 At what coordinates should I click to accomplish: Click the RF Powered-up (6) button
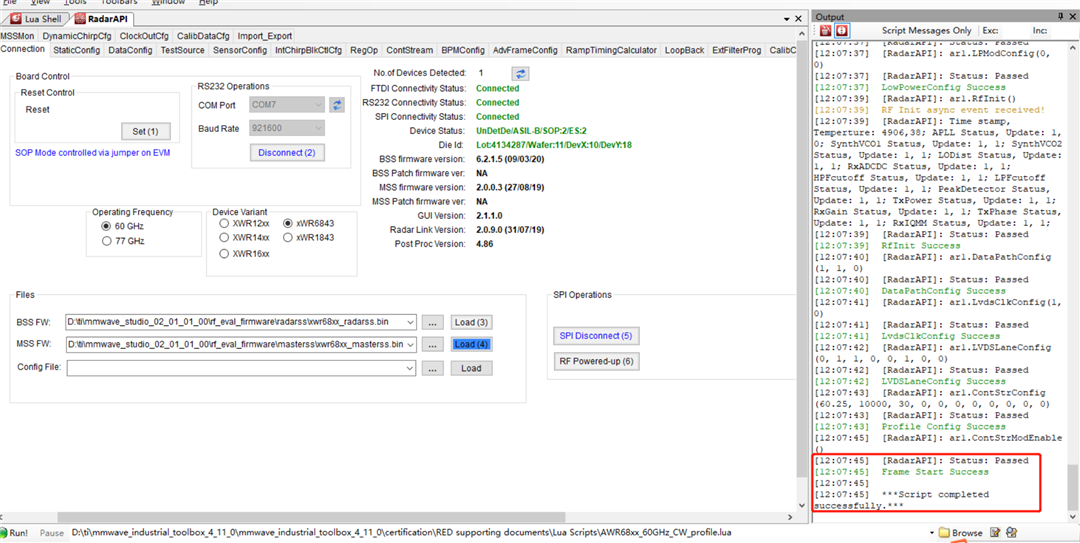click(x=596, y=360)
